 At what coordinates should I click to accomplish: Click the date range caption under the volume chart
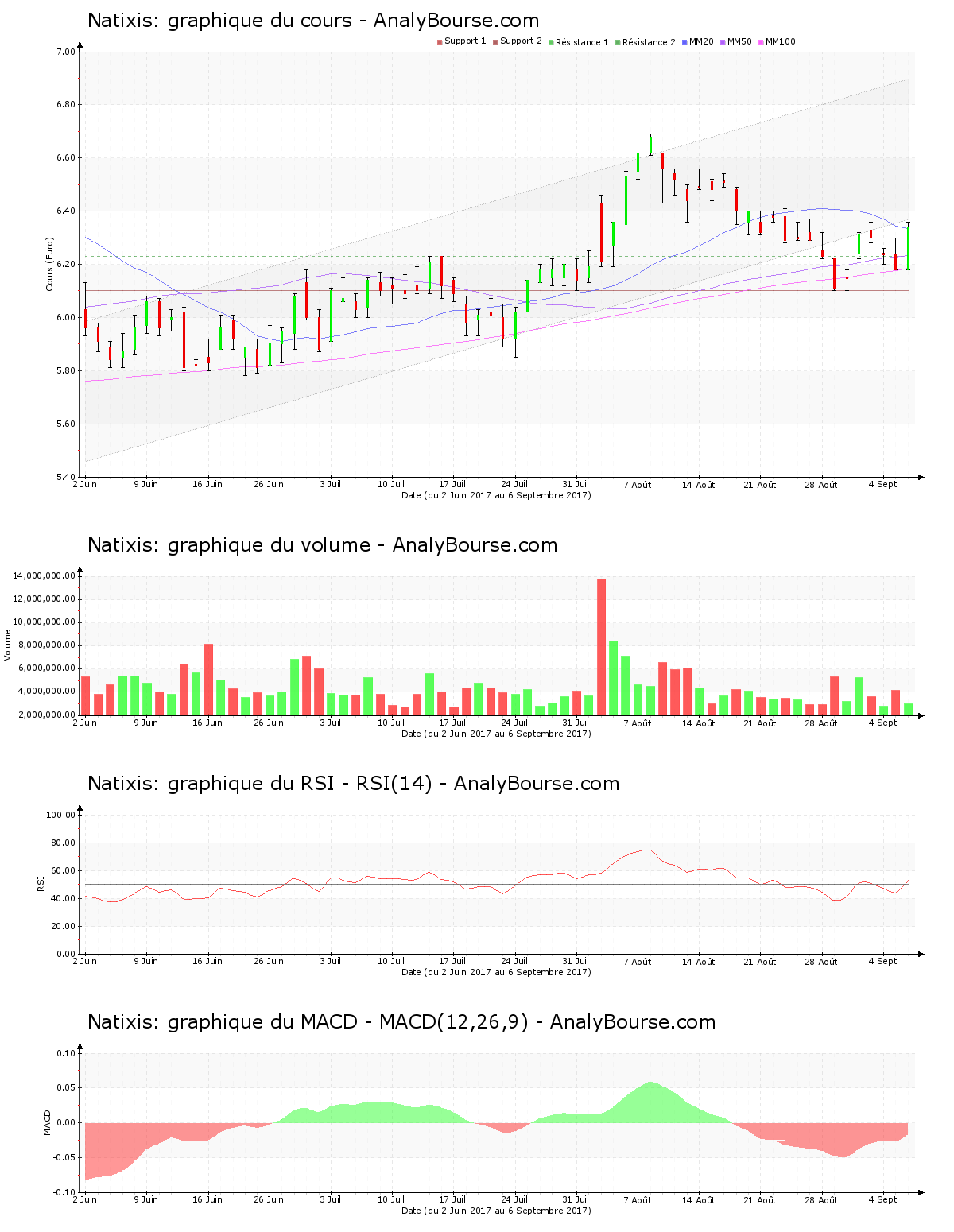click(496, 734)
